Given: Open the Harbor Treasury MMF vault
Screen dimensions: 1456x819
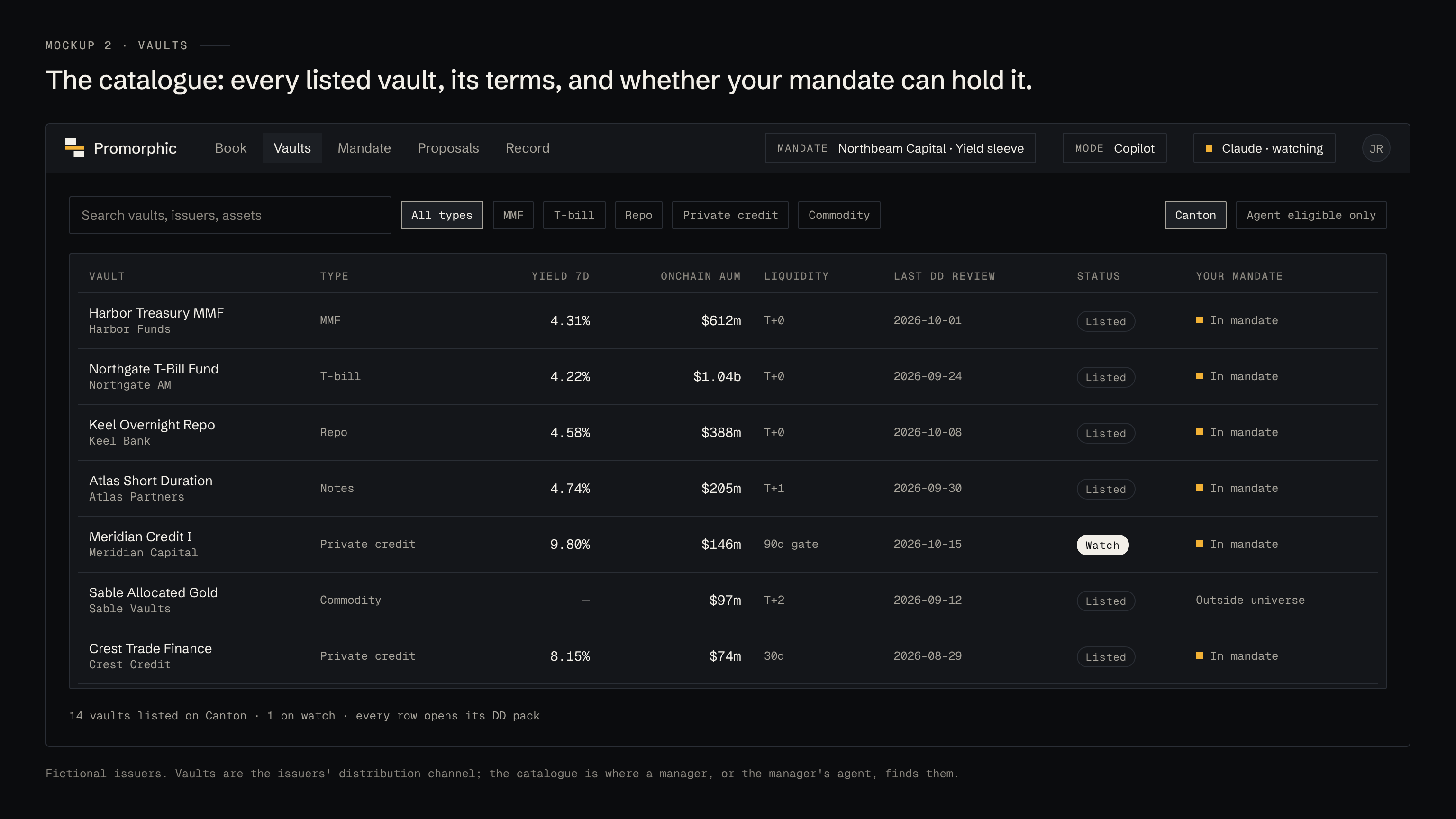Looking at the screenshot, I should tap(728, 320).
